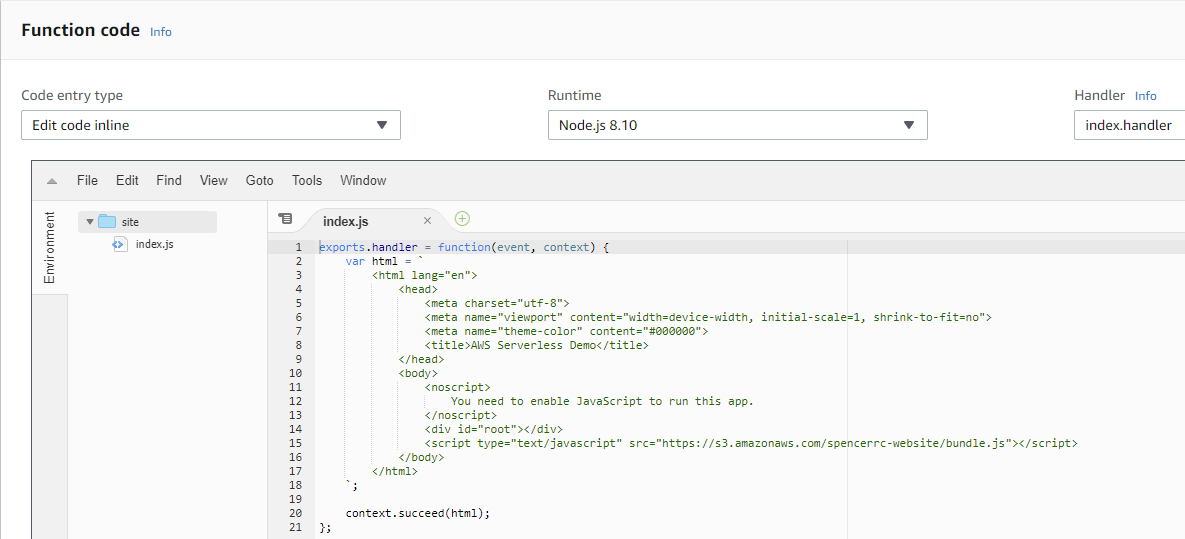Click the index.js file icon in the tree
The image size is (1185, 539).
click(x=120, y=244)
